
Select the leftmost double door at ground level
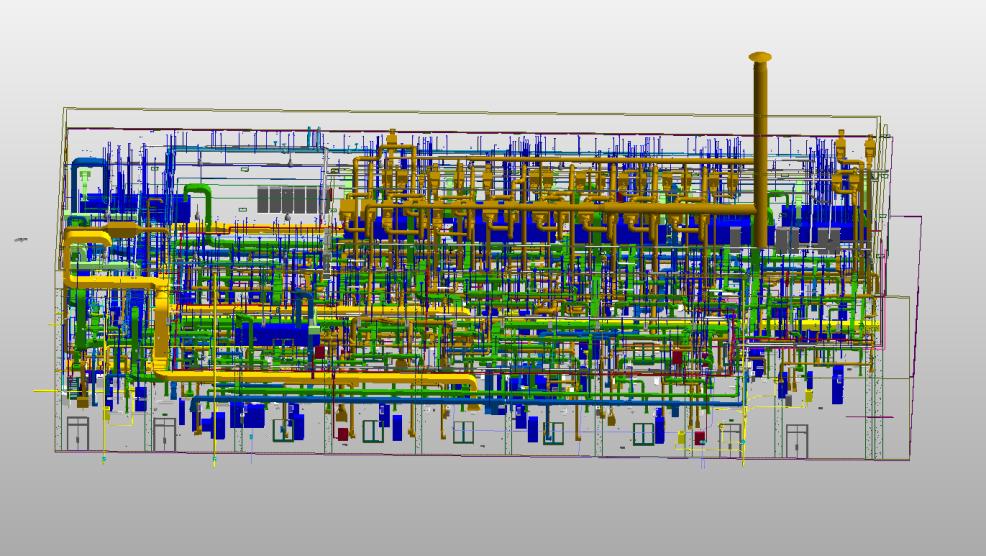tap(78, 435)
